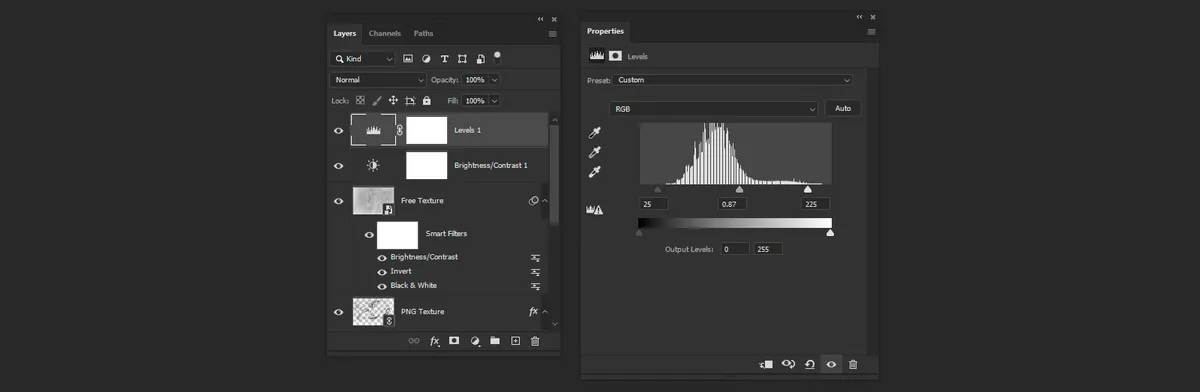The height and width of the screenshot is (392, 1200).
Task: Select the white point eyedropper tool
Action: (x=595, y=172)
